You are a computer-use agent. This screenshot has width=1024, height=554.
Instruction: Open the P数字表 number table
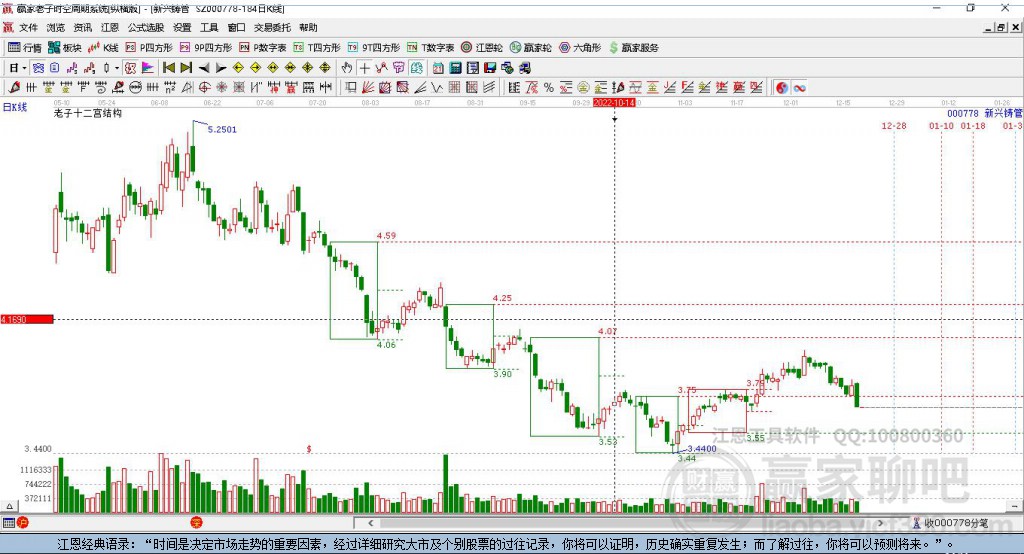(263, 48)
